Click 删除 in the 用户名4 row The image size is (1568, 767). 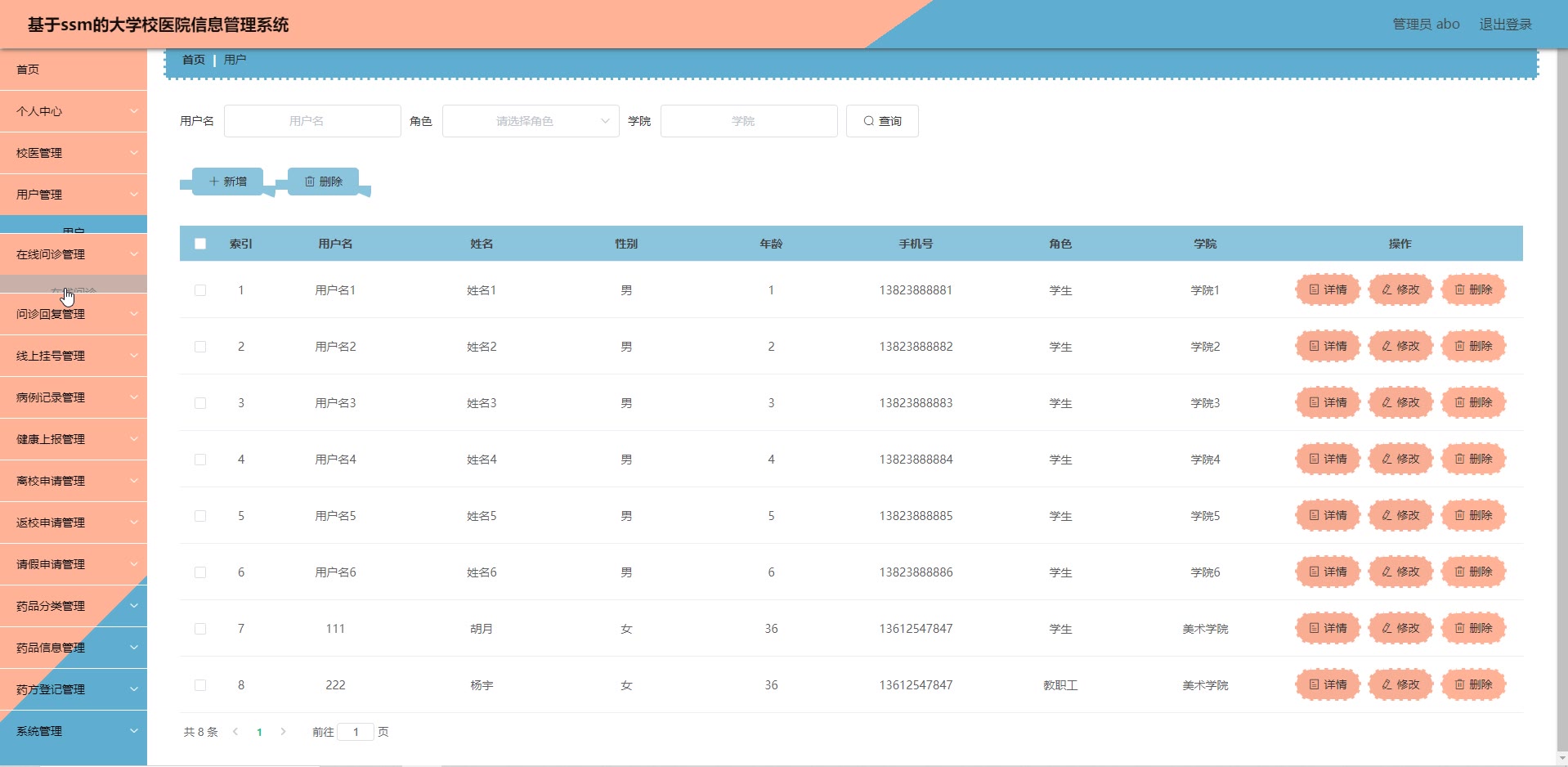[1473, 459]
